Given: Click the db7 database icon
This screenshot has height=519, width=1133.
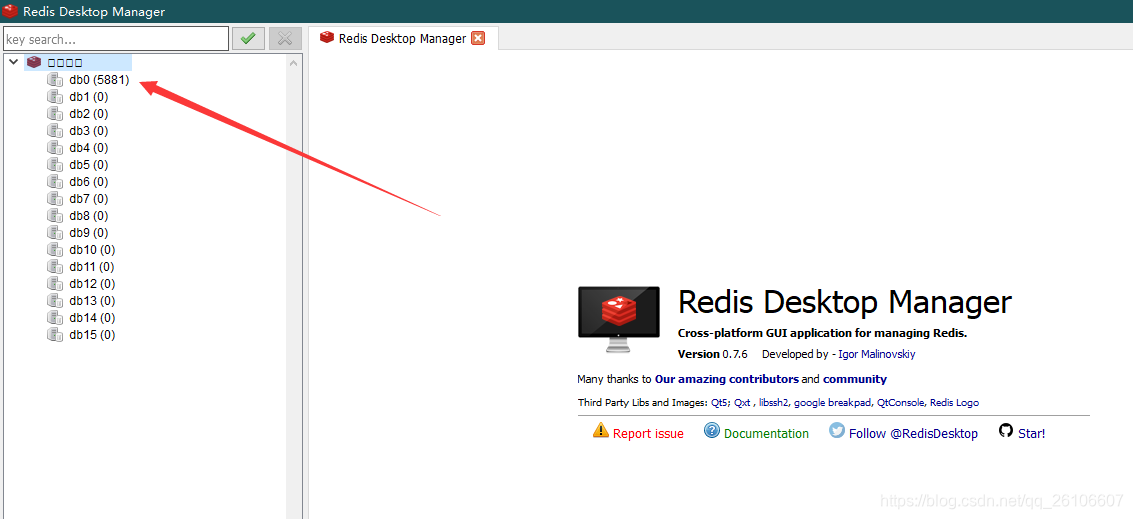Looking at the screenshot, I should tap(55, 198).
